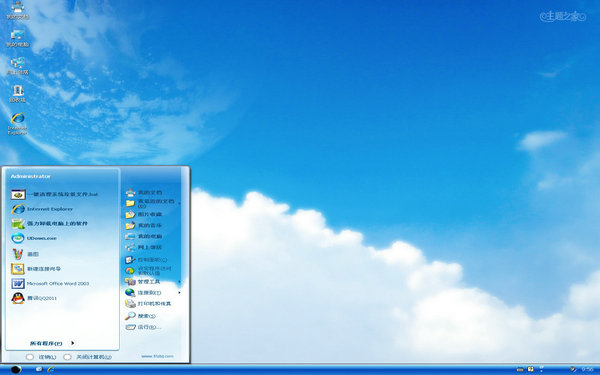Open Printers and Faxes menu entry
This screenshot has width=600, height=375.
[x=148, y=303]
